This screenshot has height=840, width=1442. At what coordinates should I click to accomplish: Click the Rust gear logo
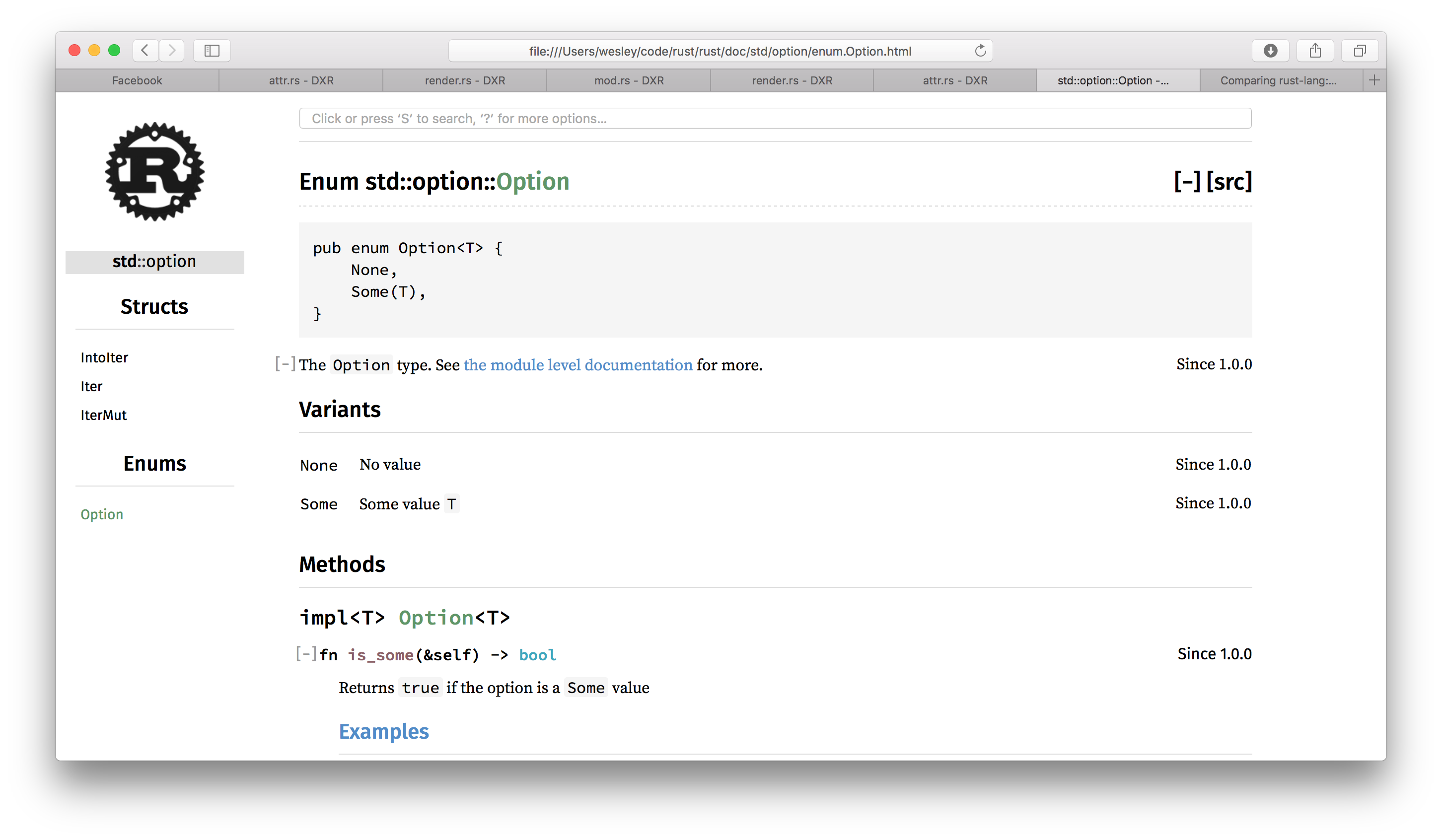point(154,171)
